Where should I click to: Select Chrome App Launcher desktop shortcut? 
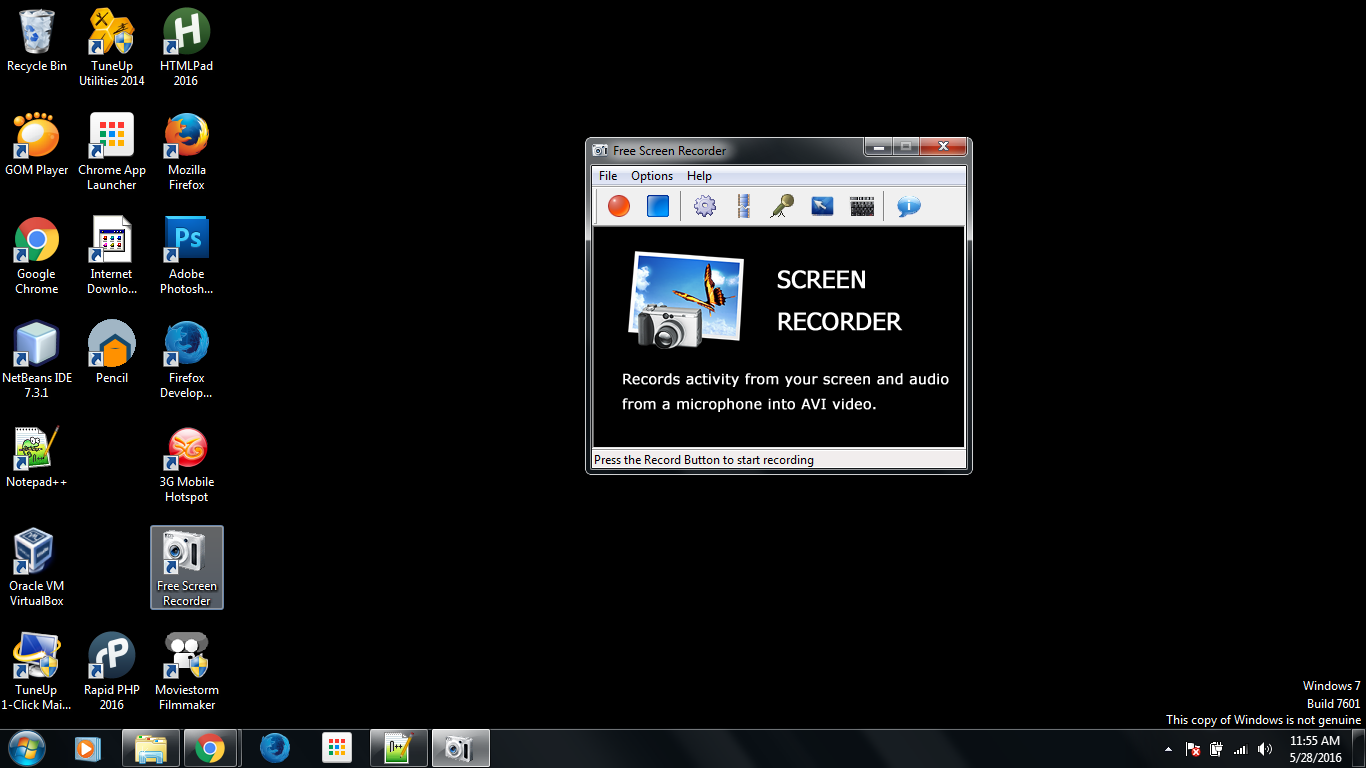(x=112, y=151)
